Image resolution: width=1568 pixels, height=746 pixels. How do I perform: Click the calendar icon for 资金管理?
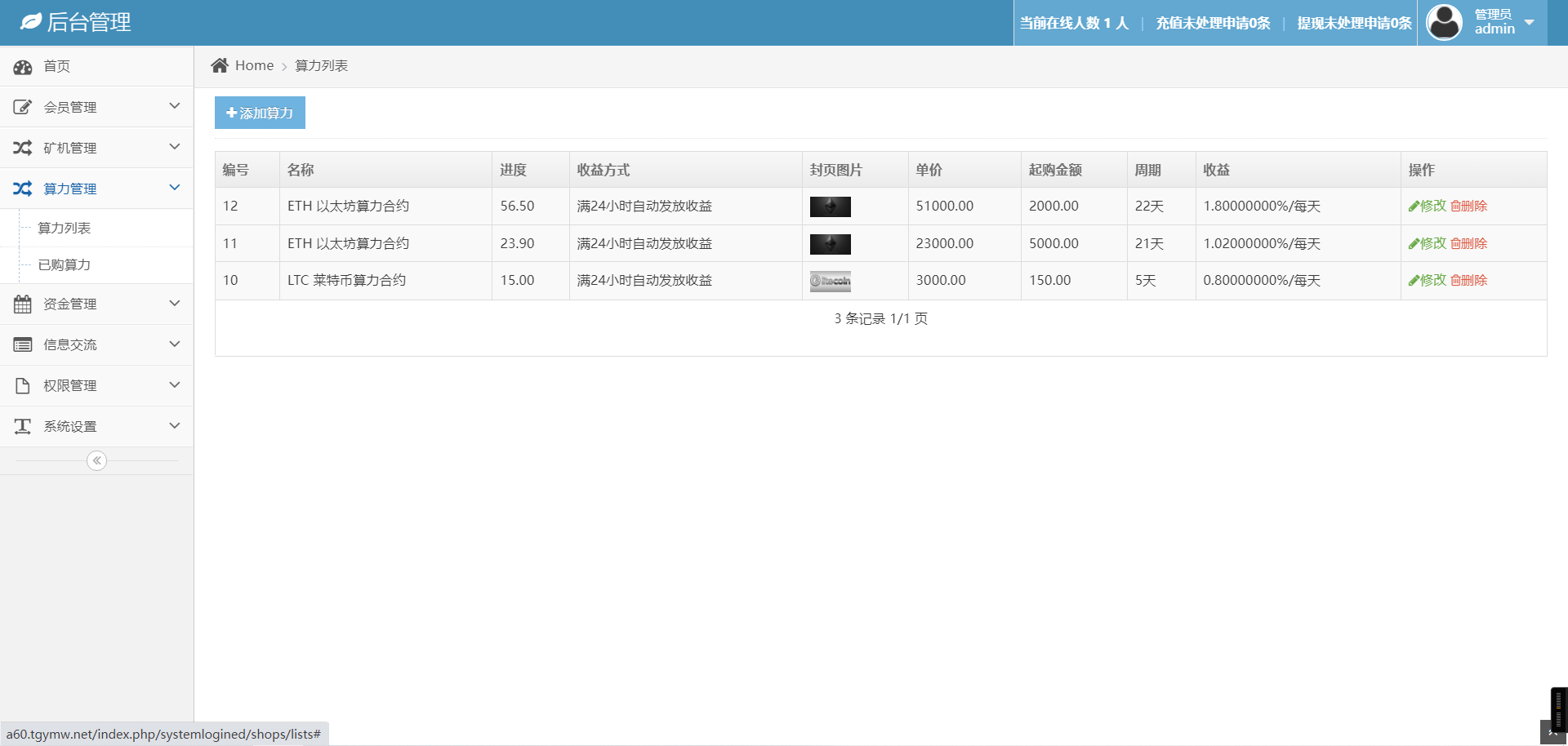pos(23,304)
